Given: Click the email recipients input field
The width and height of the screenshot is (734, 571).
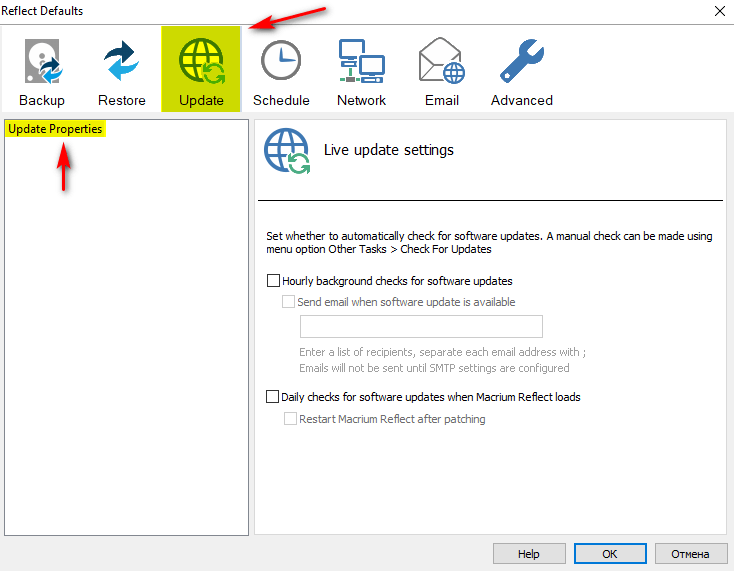Looking at the screenshot, I should 421,326.
